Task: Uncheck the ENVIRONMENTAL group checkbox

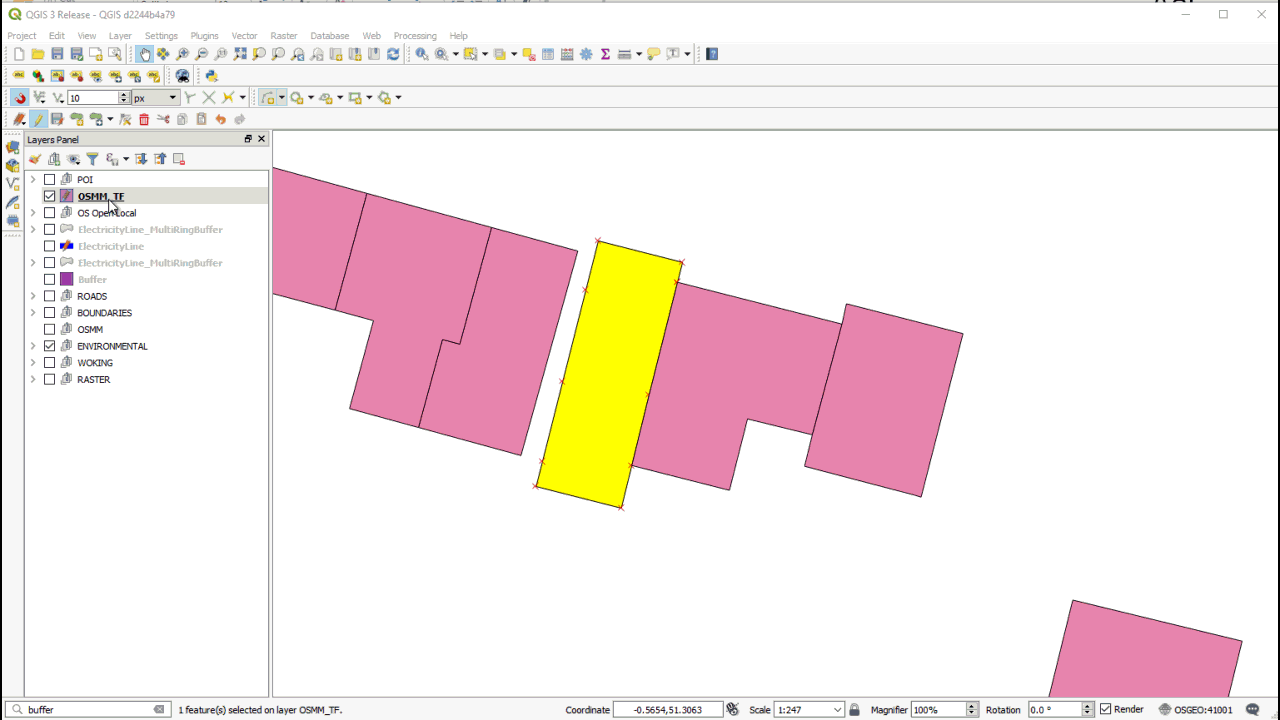Action: (x=49, y=346)
